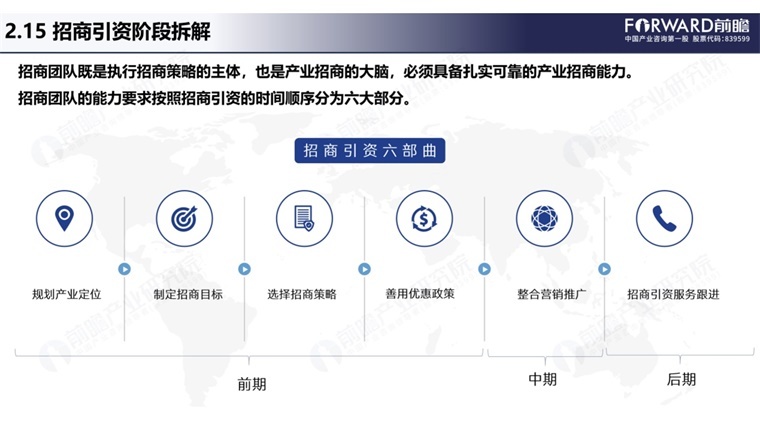The image size is (760, 427).
Task: Click the 股票代码:839599 text
Action: (721, 39)
